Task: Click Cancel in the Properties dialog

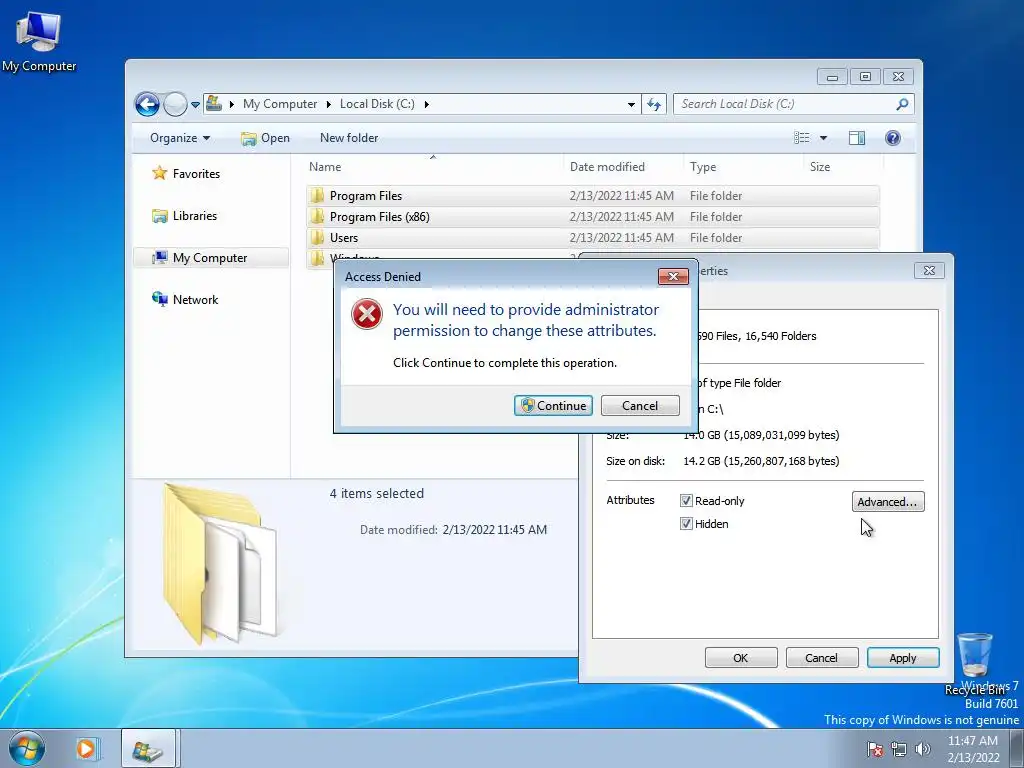Action: 822,658
